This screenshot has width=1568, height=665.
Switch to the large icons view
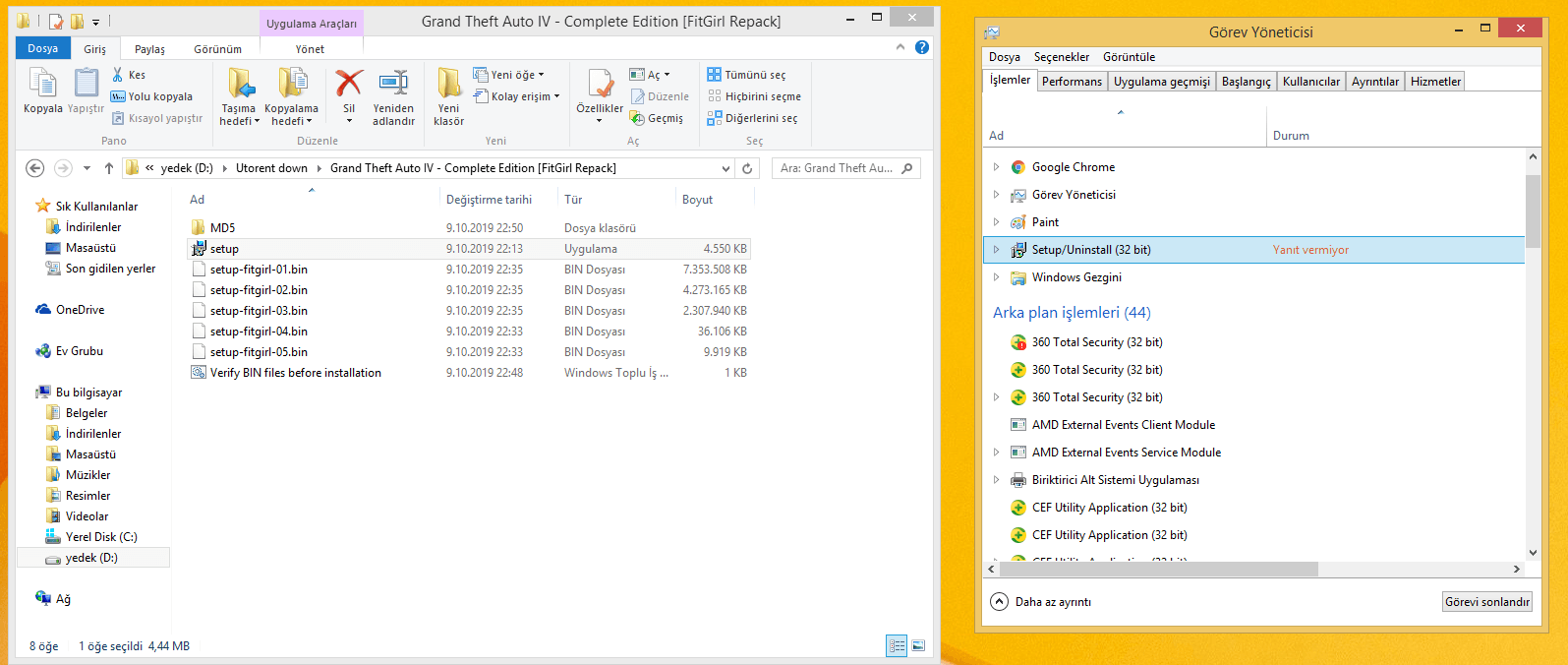point(918,645)
